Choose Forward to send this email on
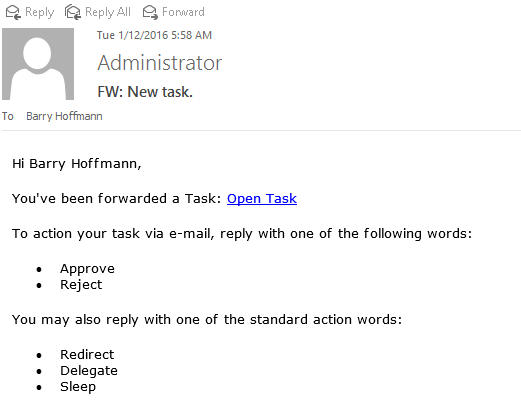Image resolution: width=521 pixels, height=410 pixels. click(183, 12)
